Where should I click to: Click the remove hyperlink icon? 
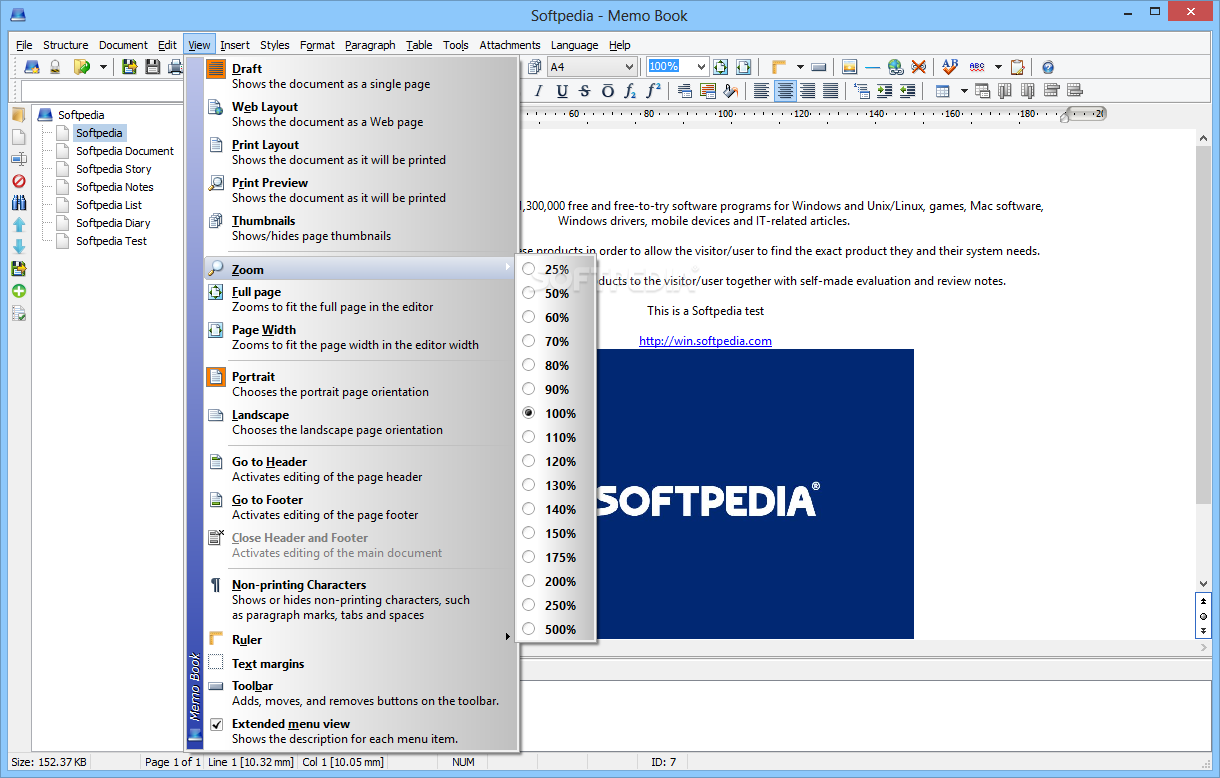pos(918,67)
